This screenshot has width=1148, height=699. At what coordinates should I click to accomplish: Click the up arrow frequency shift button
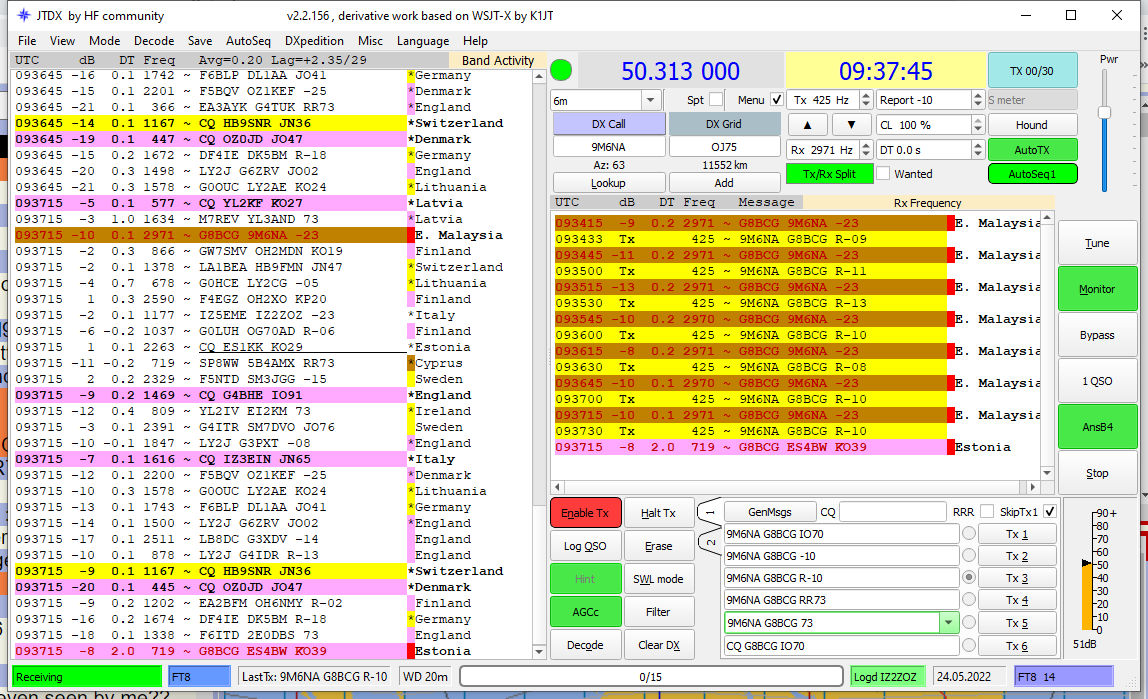tap(807, 125)
